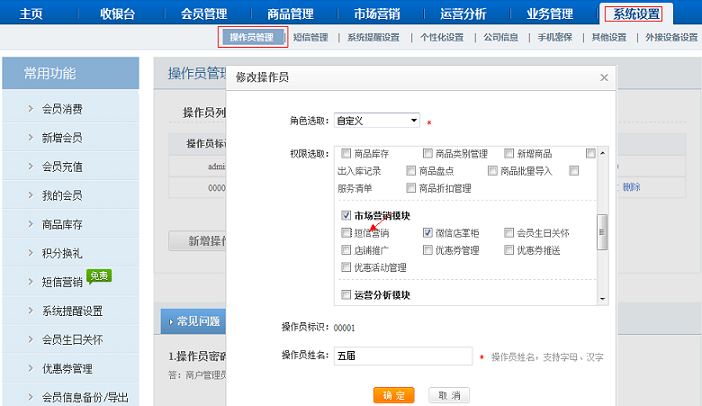Click the arrow icon beside 新增会员

tap(30, 137)
